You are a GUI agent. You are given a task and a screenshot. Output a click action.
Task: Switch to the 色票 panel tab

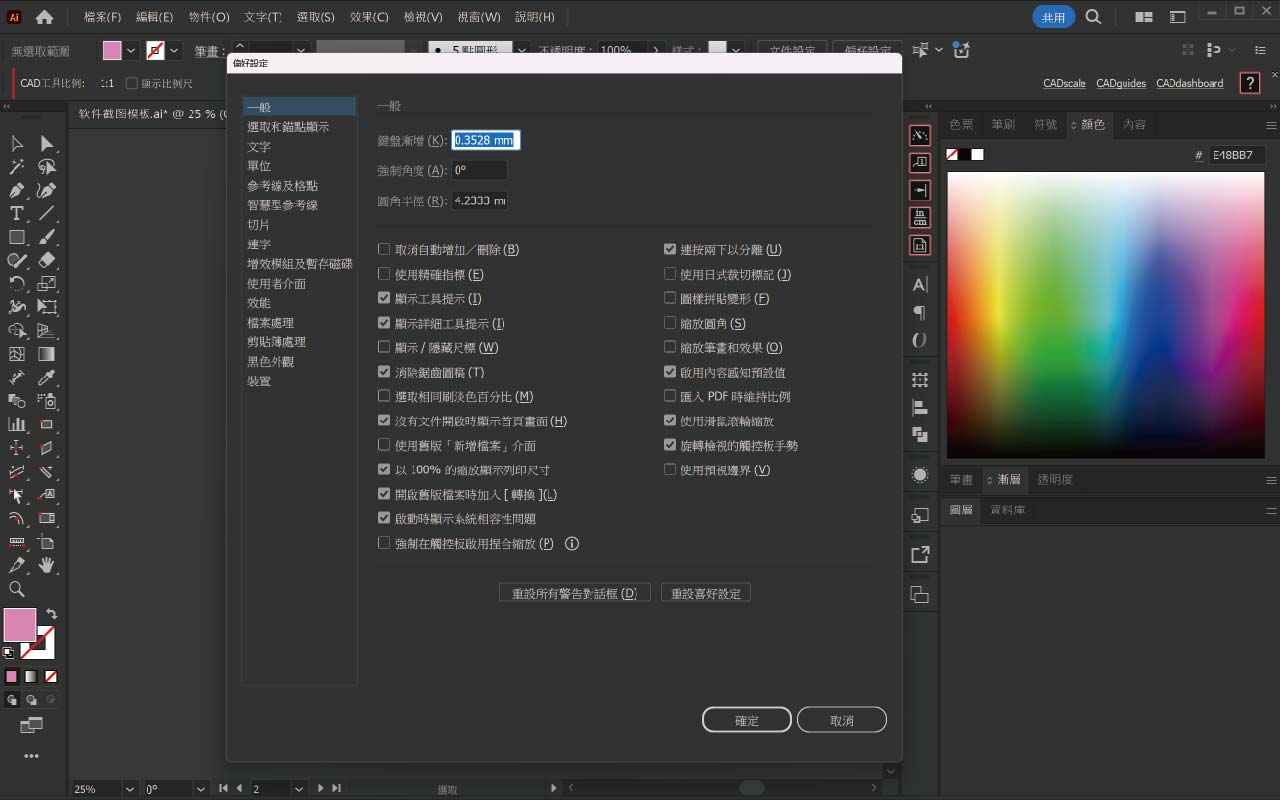[961, 124]
